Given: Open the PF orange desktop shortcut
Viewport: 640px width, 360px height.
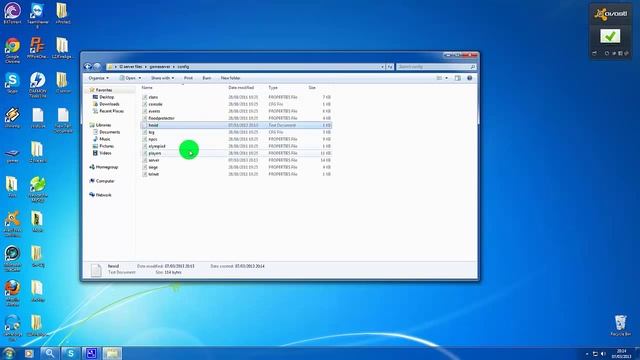Looking at the screenshot, I should pos(37,48).
